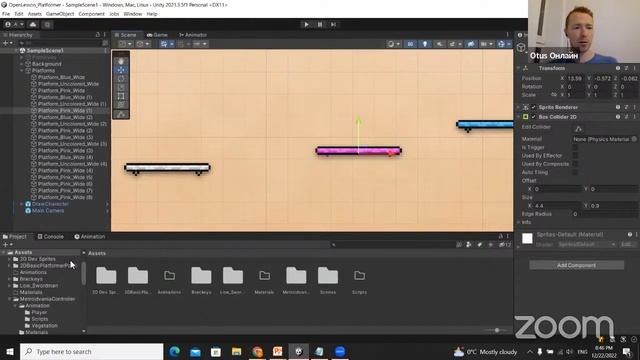This screenshot has width=640, height=360.
Task: Select the custom editor tool at overlay bottom
Action: (121, 114)
